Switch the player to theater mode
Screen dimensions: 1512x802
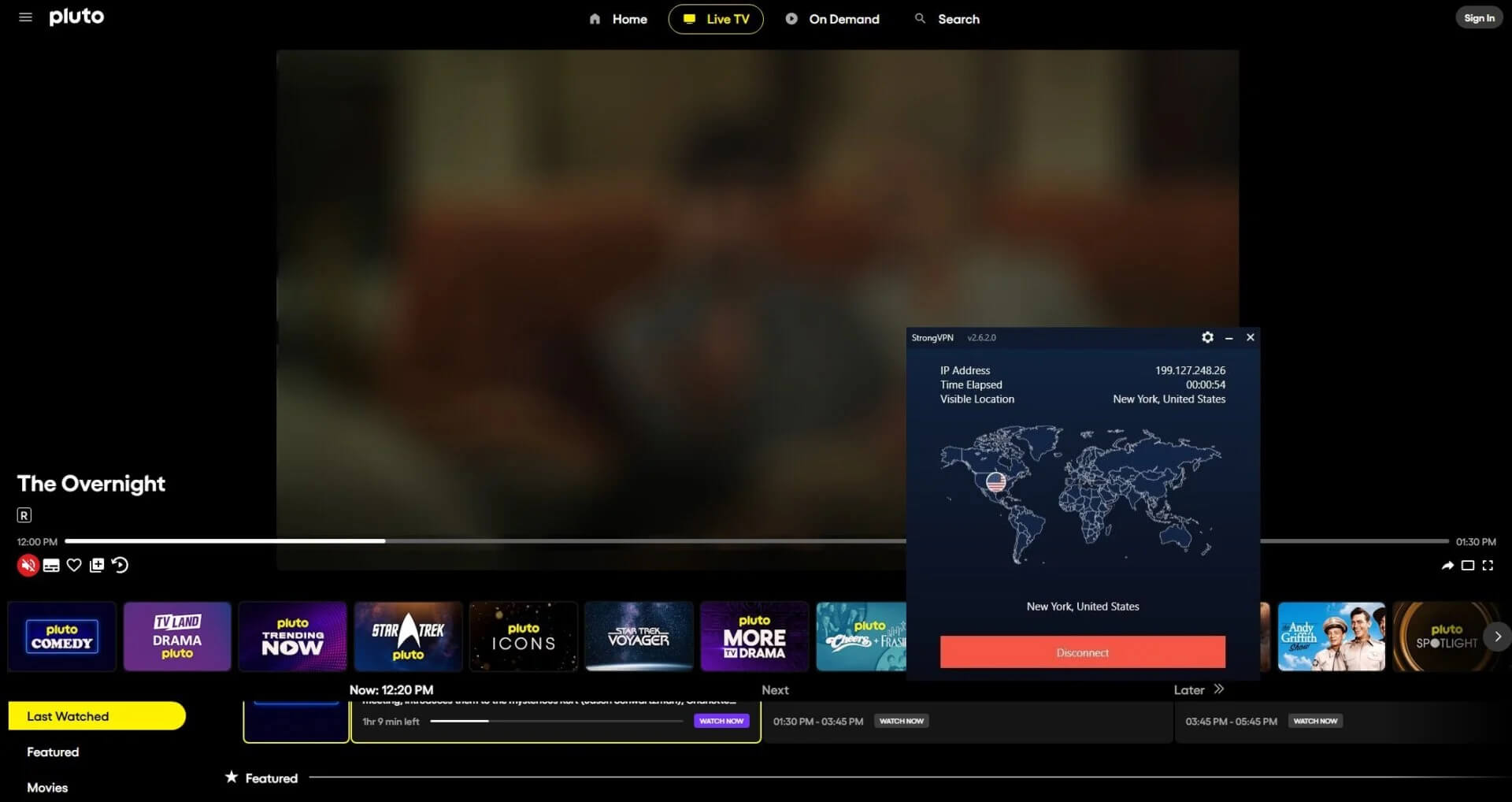point(1468,566)
